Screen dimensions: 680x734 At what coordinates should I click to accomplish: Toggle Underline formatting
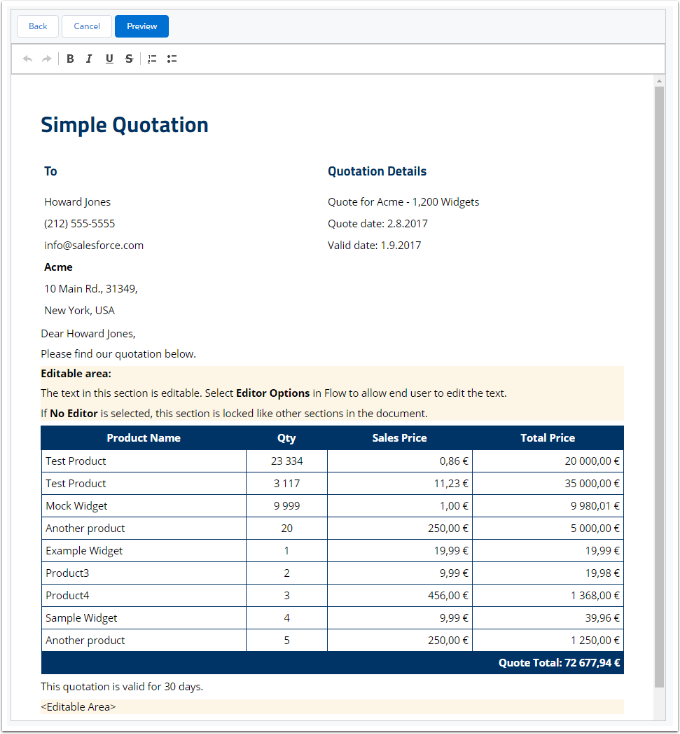109,59
